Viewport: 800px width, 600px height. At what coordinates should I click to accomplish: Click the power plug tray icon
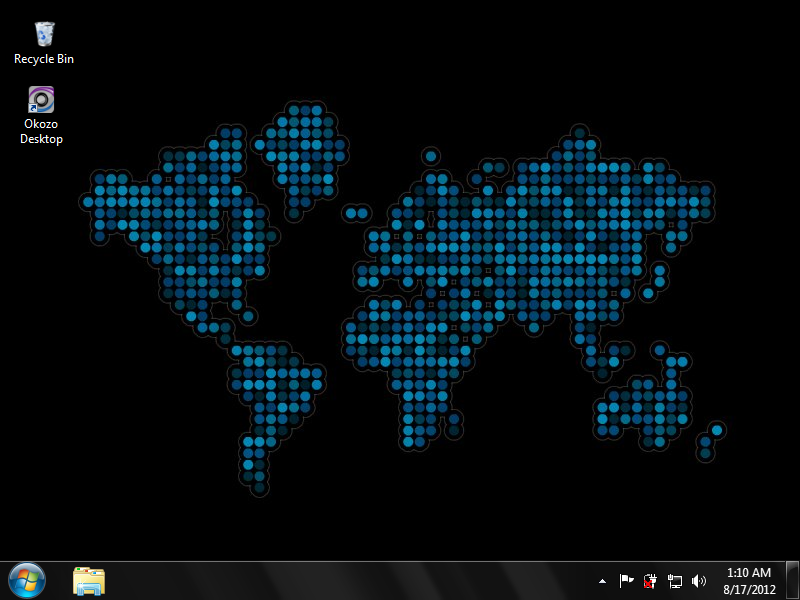650,581
